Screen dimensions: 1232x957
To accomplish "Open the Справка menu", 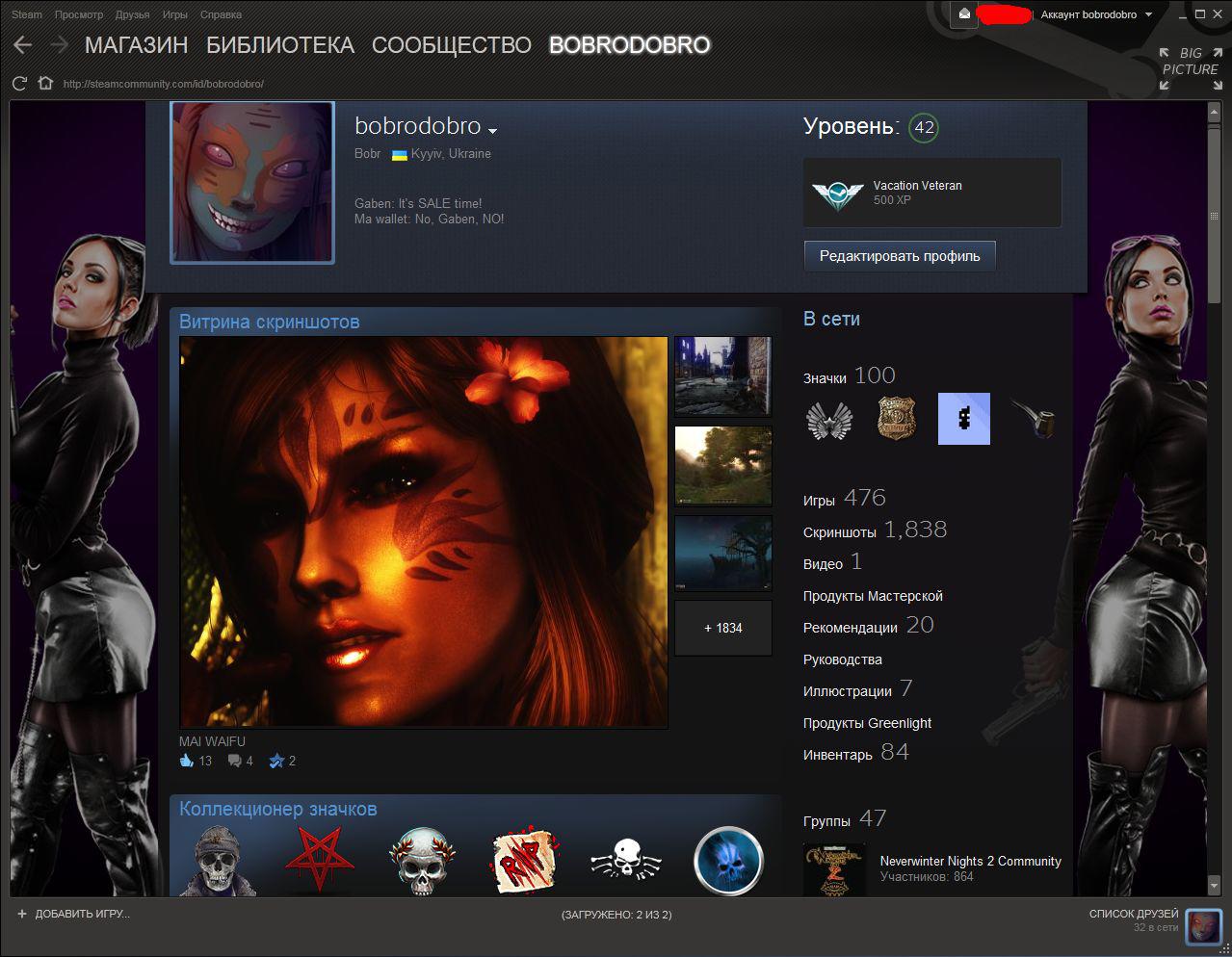I will 221,14.
